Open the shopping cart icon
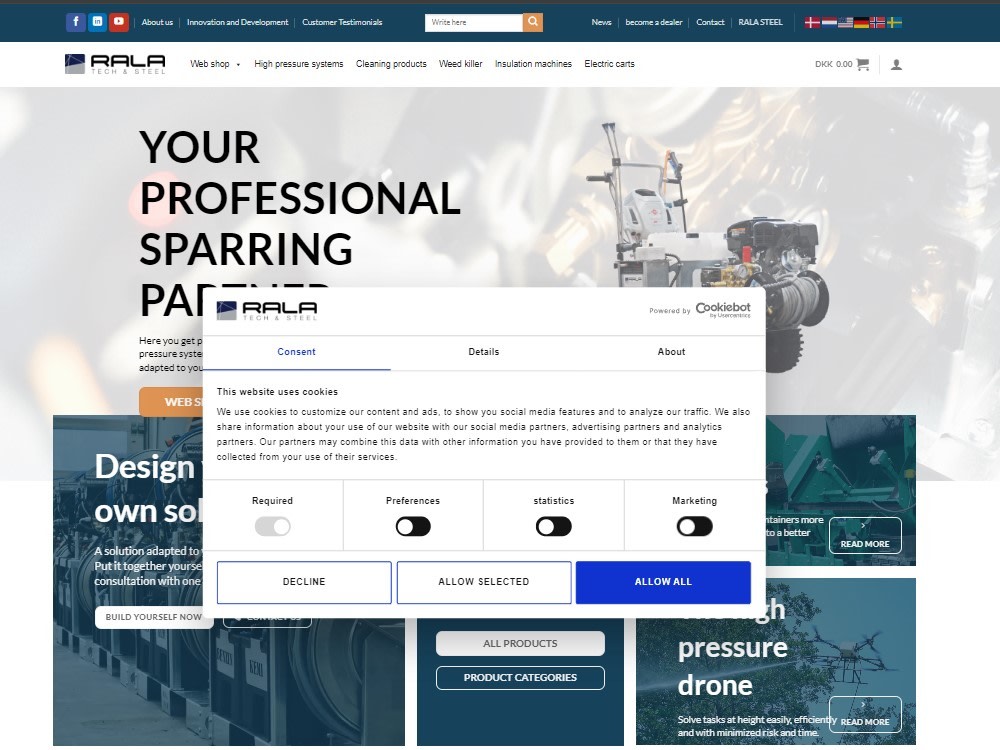 [x=863, y=64]
